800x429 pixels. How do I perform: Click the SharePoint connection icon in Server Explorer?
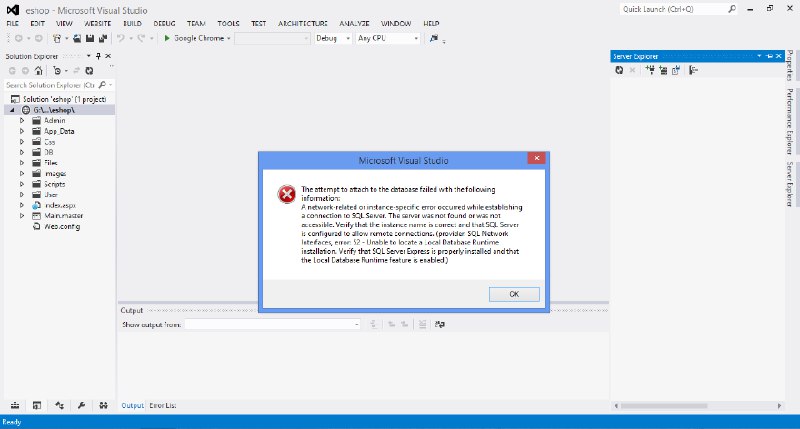[x=676, y=70]
